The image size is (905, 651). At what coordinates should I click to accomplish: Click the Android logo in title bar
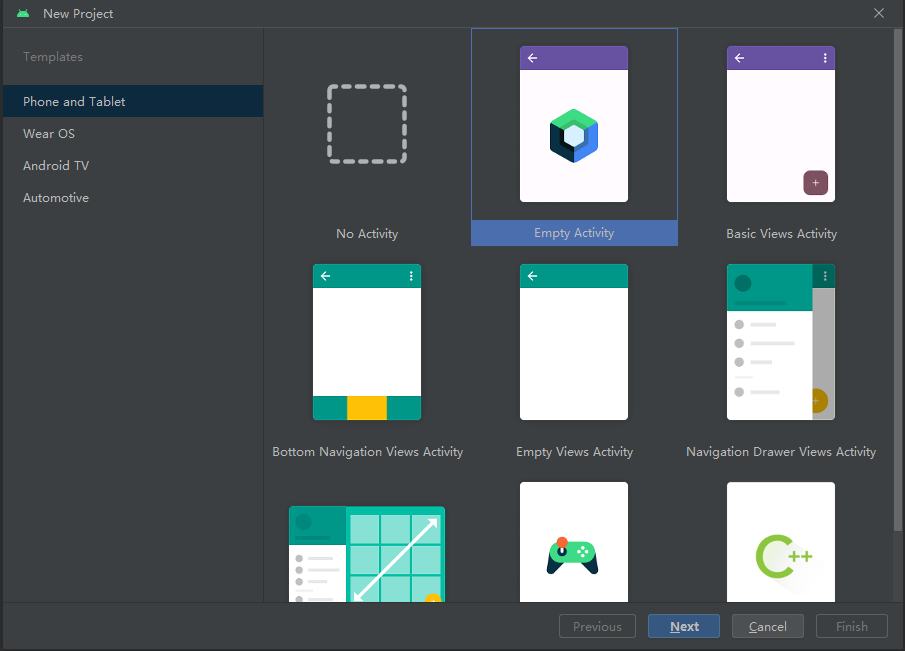23,13
